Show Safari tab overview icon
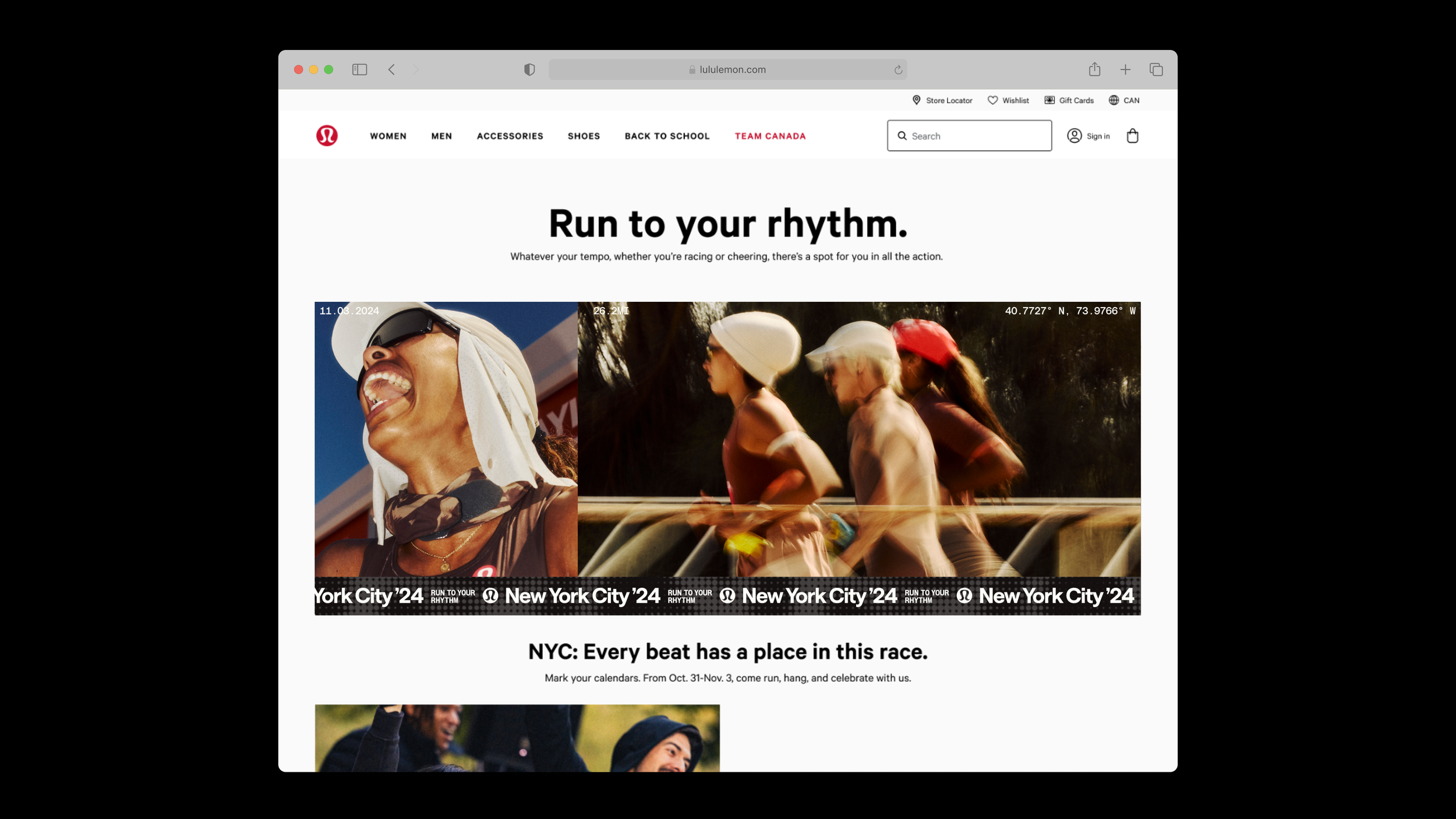Screen dimensions: 1456x819 1156,70
